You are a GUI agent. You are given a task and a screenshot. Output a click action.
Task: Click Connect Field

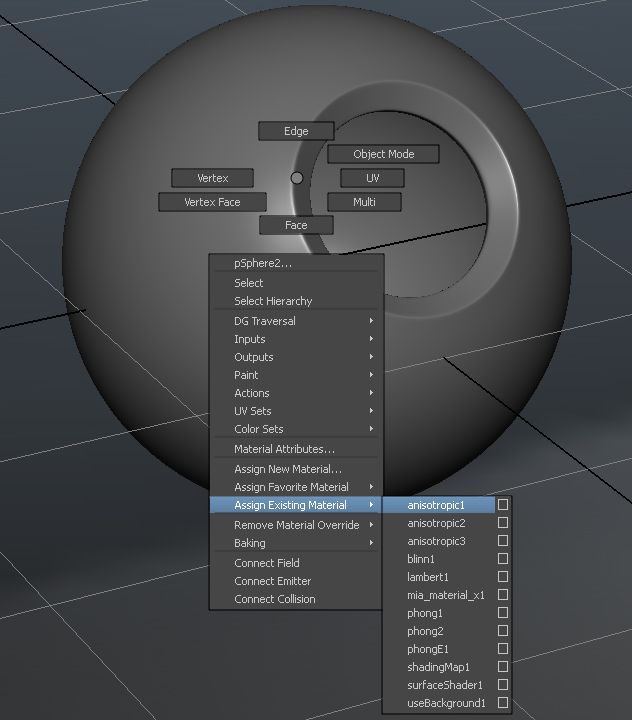tap(296, 563)
